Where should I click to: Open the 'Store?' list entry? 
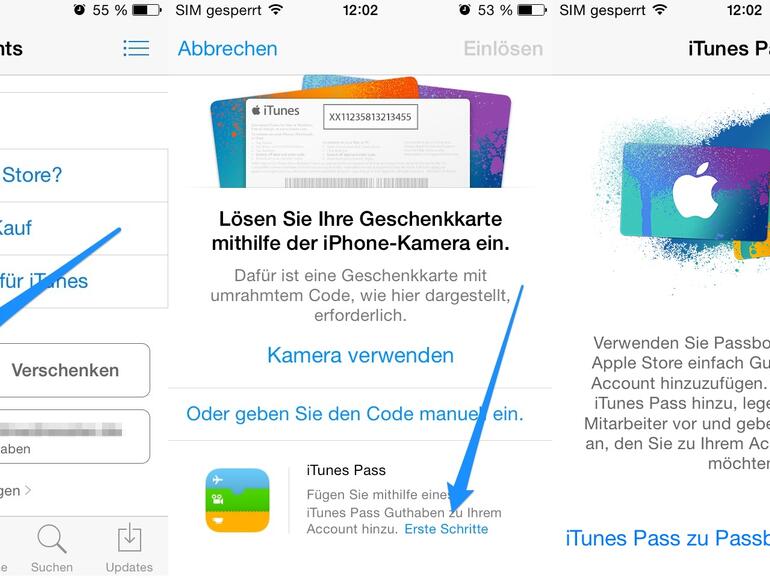pos(84,175)
